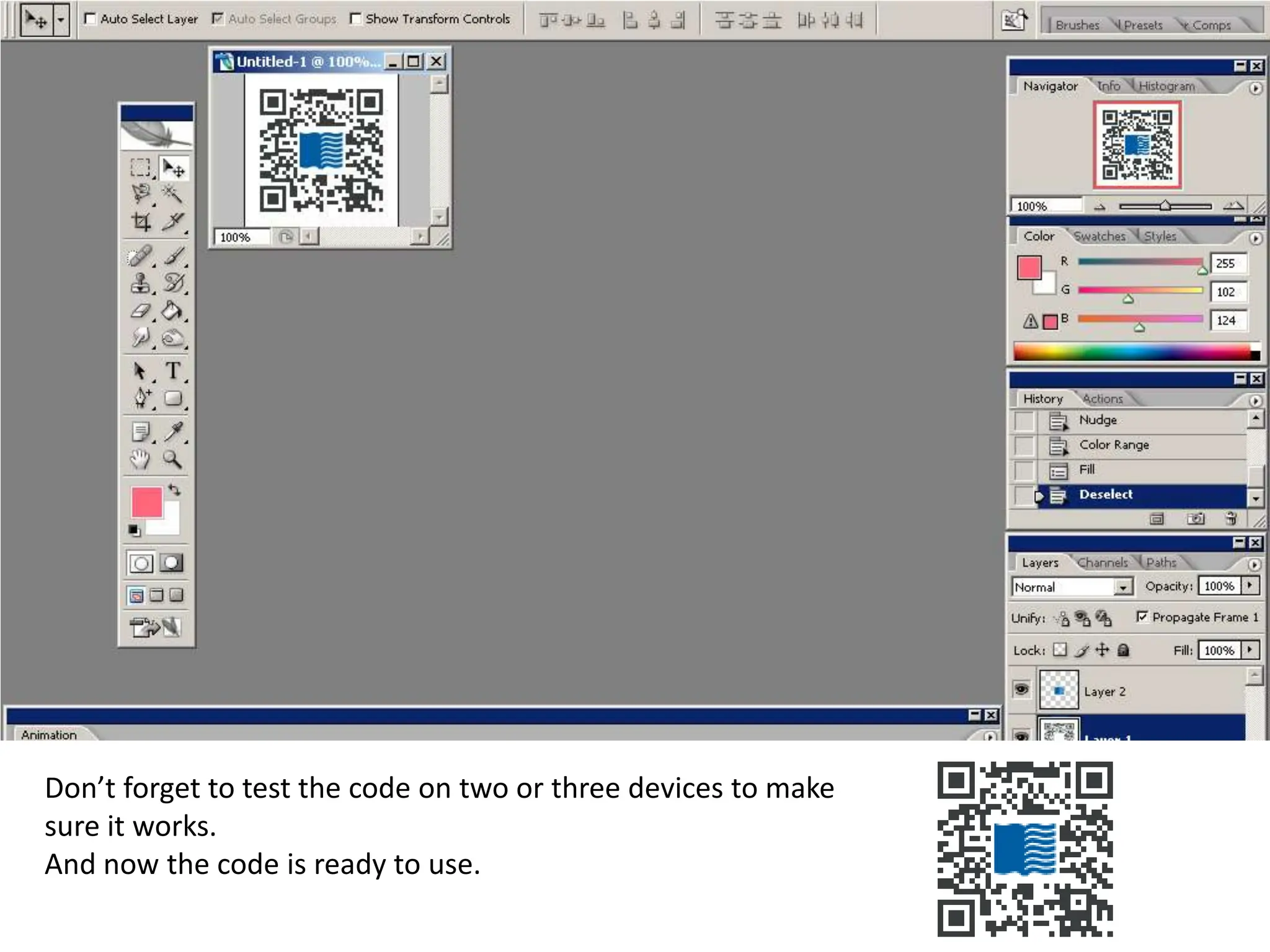Toggle Lock all padlock icon
Image resolution: width=1270 pixels, height=952 pixels.
1123,650
